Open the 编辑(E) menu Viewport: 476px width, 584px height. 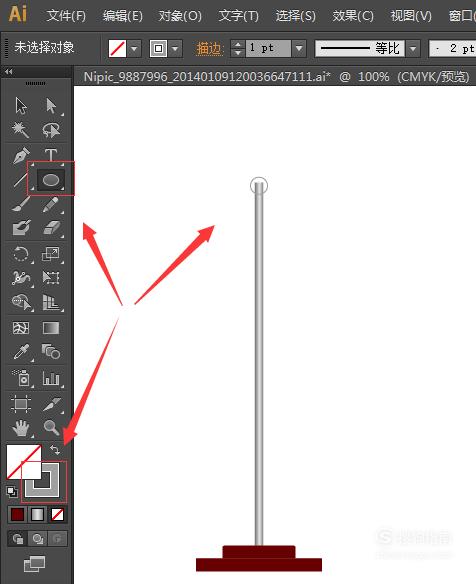(123, 16)
